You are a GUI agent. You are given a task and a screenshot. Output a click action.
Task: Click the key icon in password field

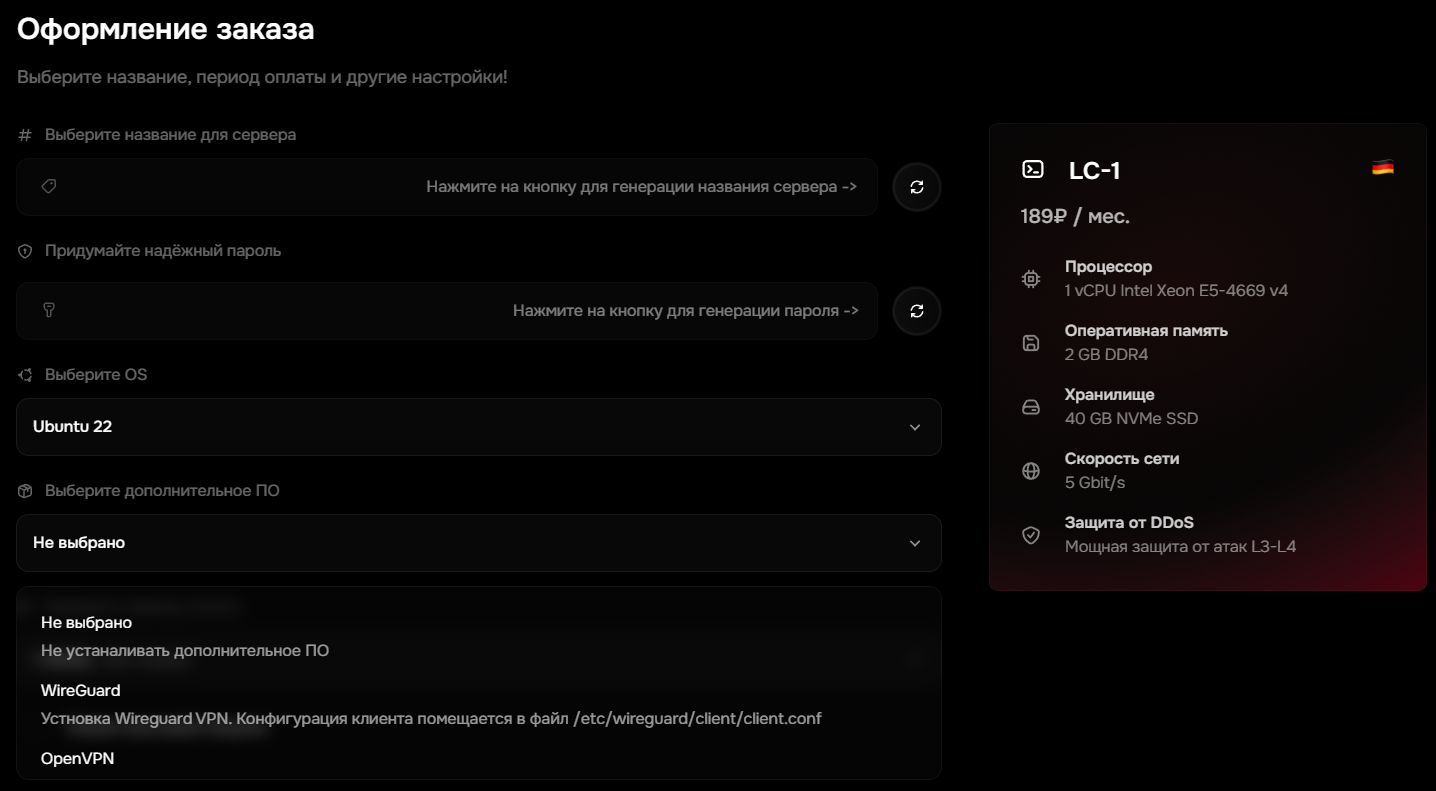48,311
